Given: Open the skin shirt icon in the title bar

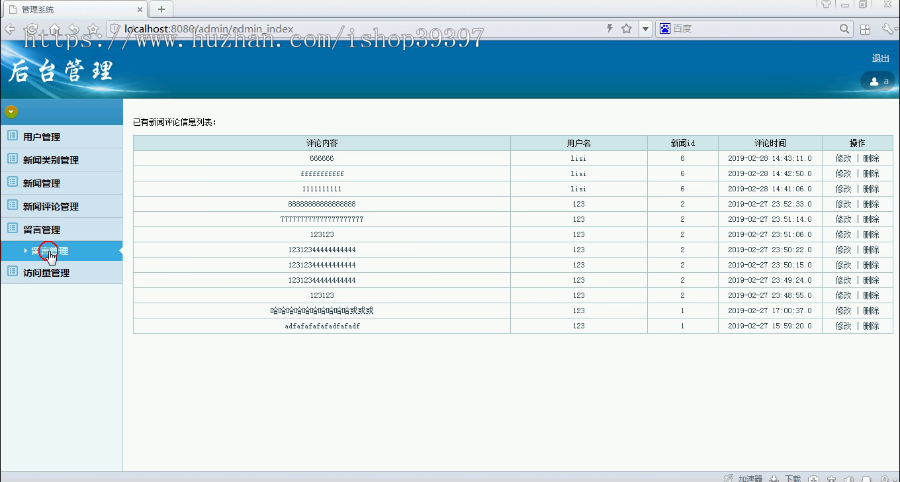Looking at the screenshot, I should tap(826, 5).
